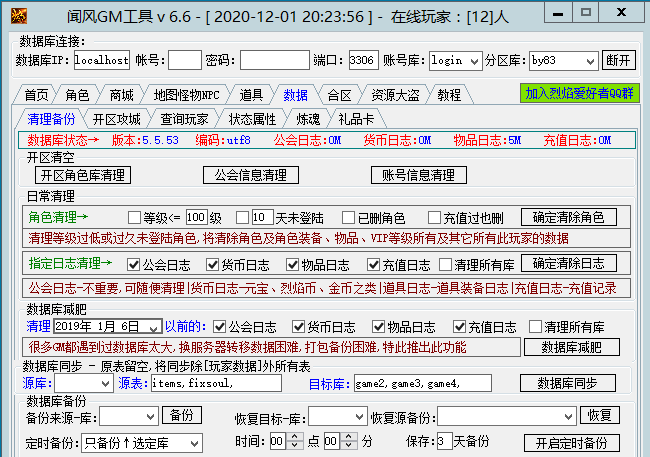Click the 开区角色库清理 button
Image resolution: width=650 pixels, height=457 pixels.
pos(83,175)
